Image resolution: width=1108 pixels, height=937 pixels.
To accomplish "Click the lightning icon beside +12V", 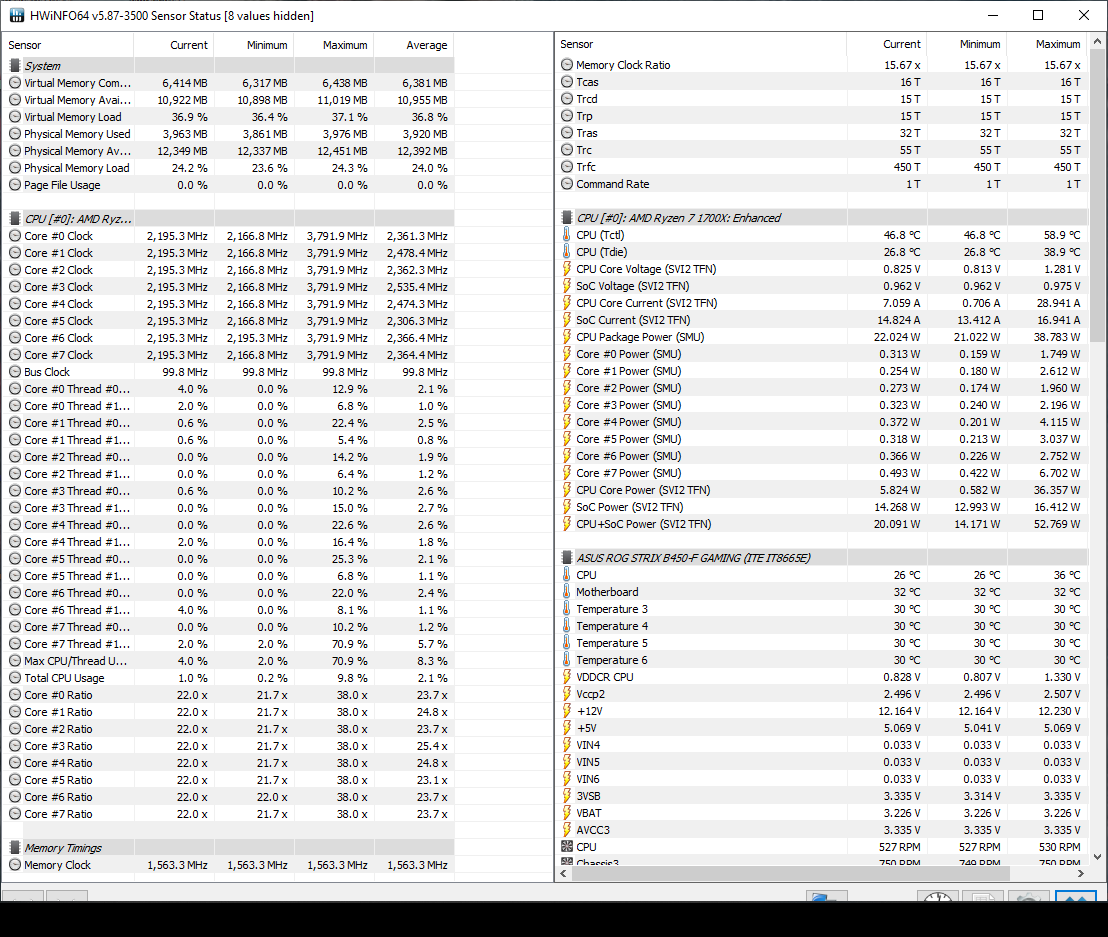I will (567, 711).
